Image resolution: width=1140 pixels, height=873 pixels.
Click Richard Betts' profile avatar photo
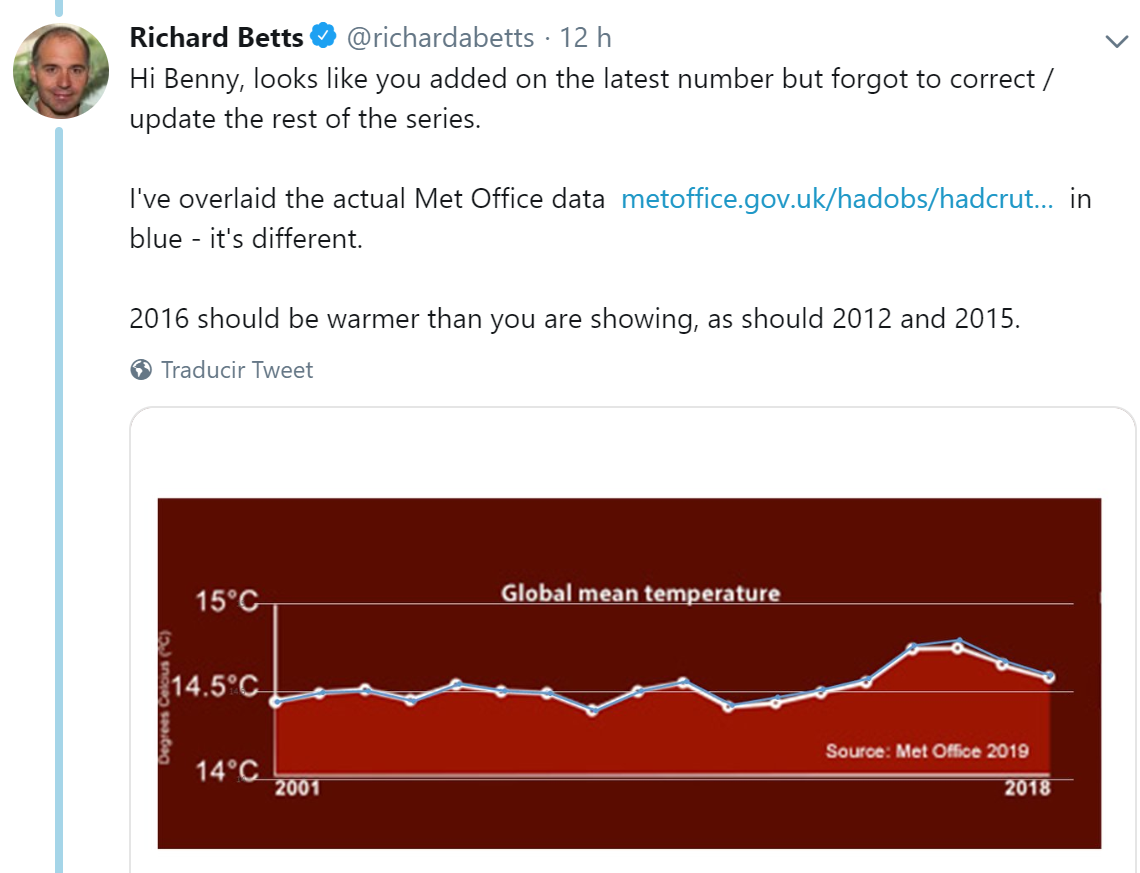pyautogui.click(x=60, y=72)
